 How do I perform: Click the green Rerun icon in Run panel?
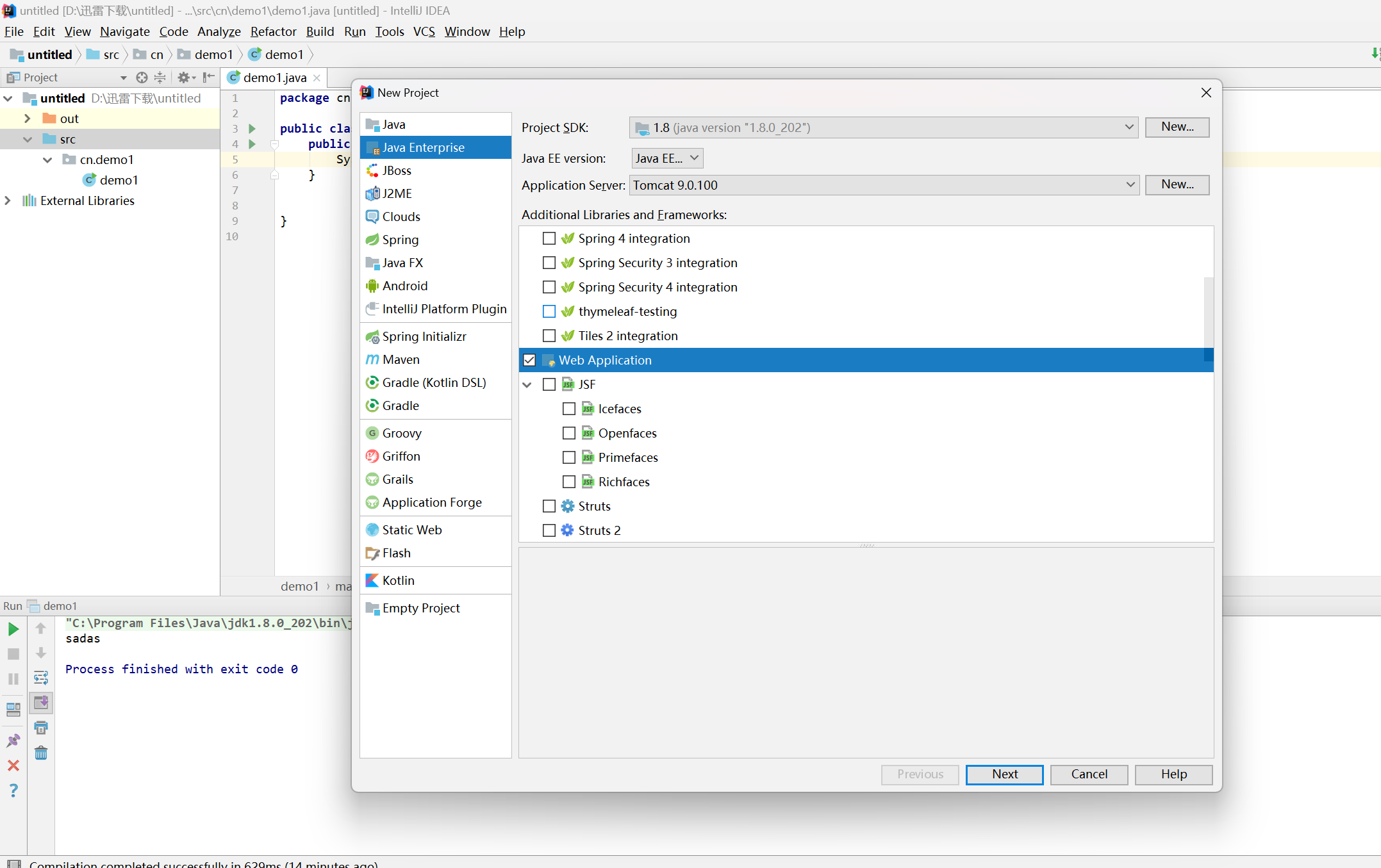pyautogui.click(x=13, y=629)
